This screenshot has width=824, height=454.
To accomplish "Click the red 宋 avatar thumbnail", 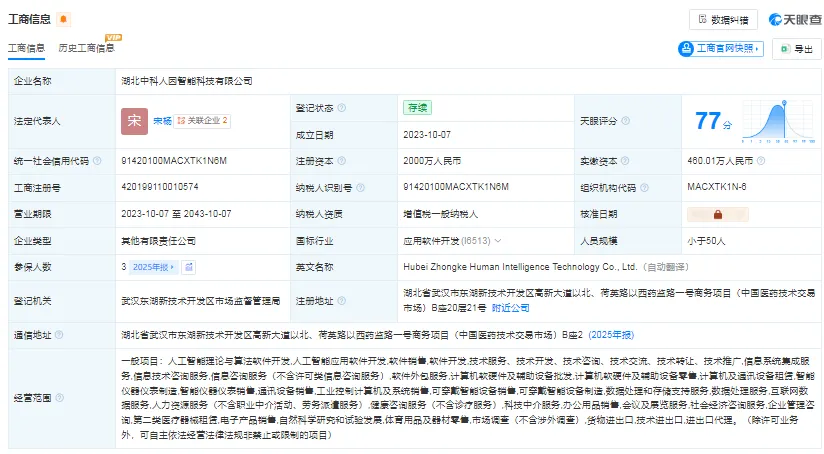I will pyautogui.click(x=134, y=121).
